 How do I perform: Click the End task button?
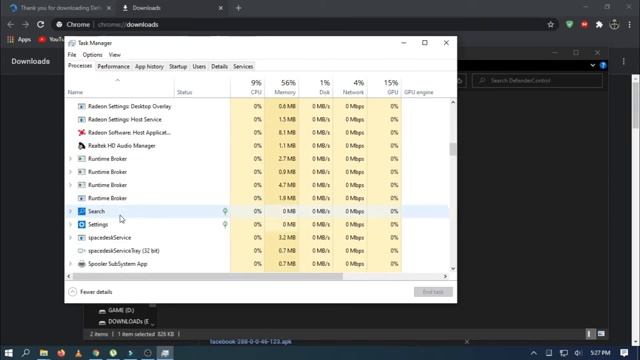(433, 292)
